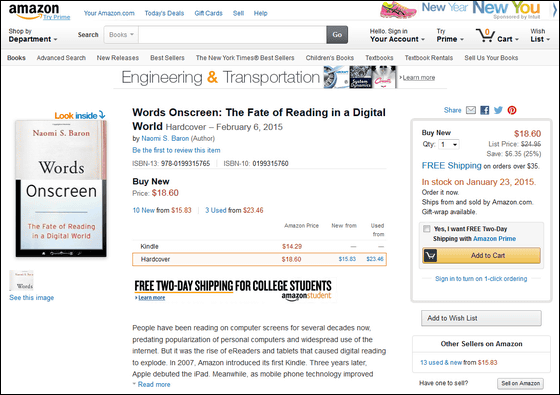Click Hardcover New from $15.83 price
Screen dimensions: 560x395
[x=347, y=259]
